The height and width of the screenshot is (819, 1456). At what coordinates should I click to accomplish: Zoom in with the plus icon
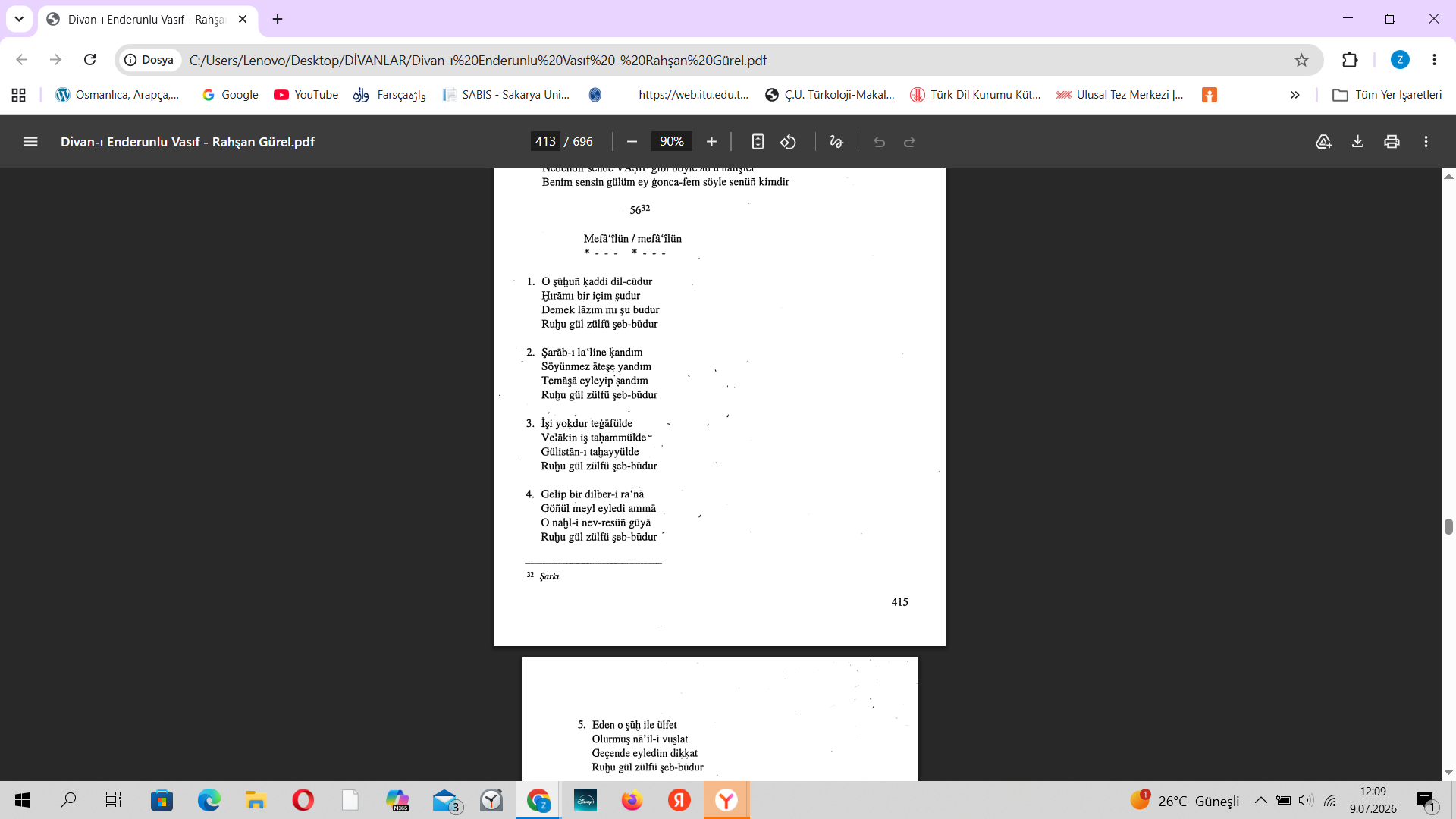(711, 142)
